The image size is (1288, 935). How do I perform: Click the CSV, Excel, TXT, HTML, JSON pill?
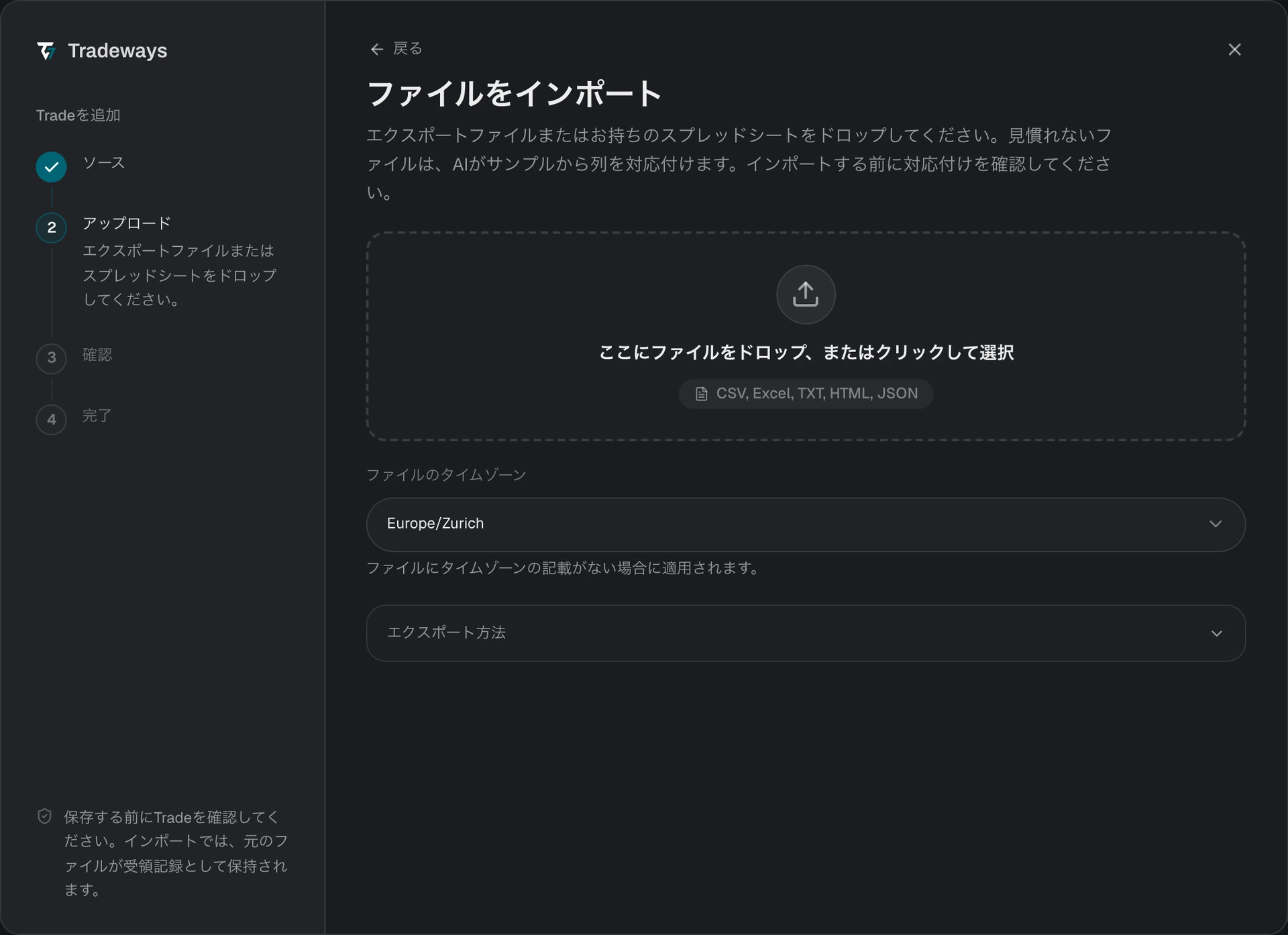(806, 394)
